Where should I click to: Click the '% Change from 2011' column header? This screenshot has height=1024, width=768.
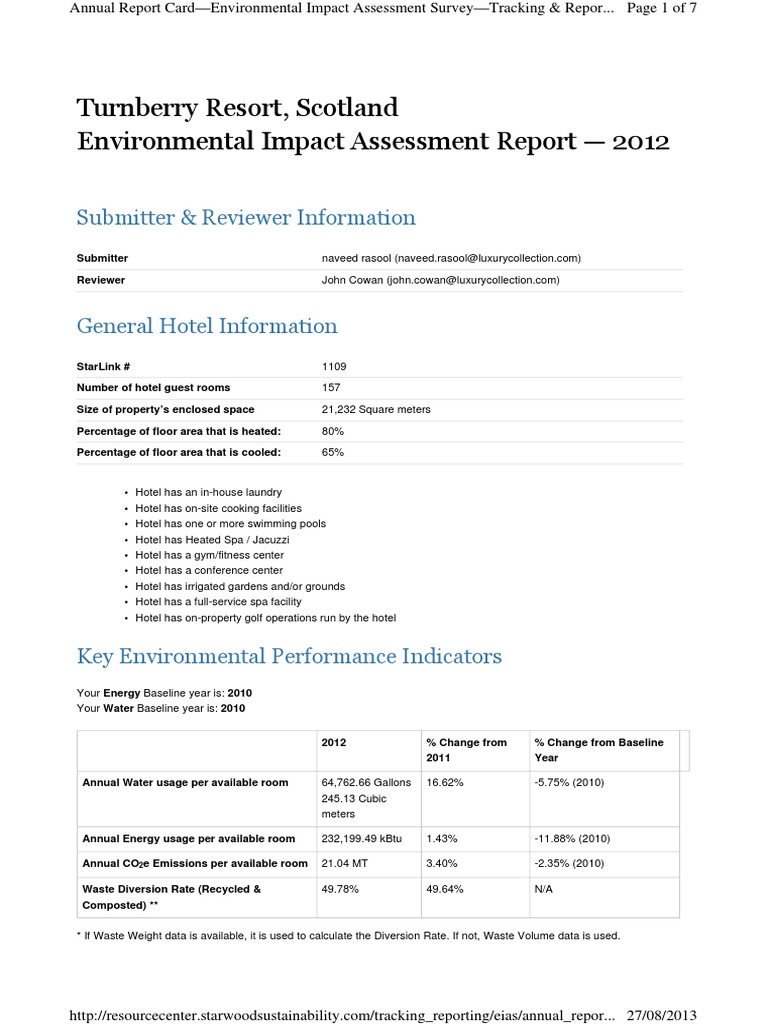pos(466,750)
